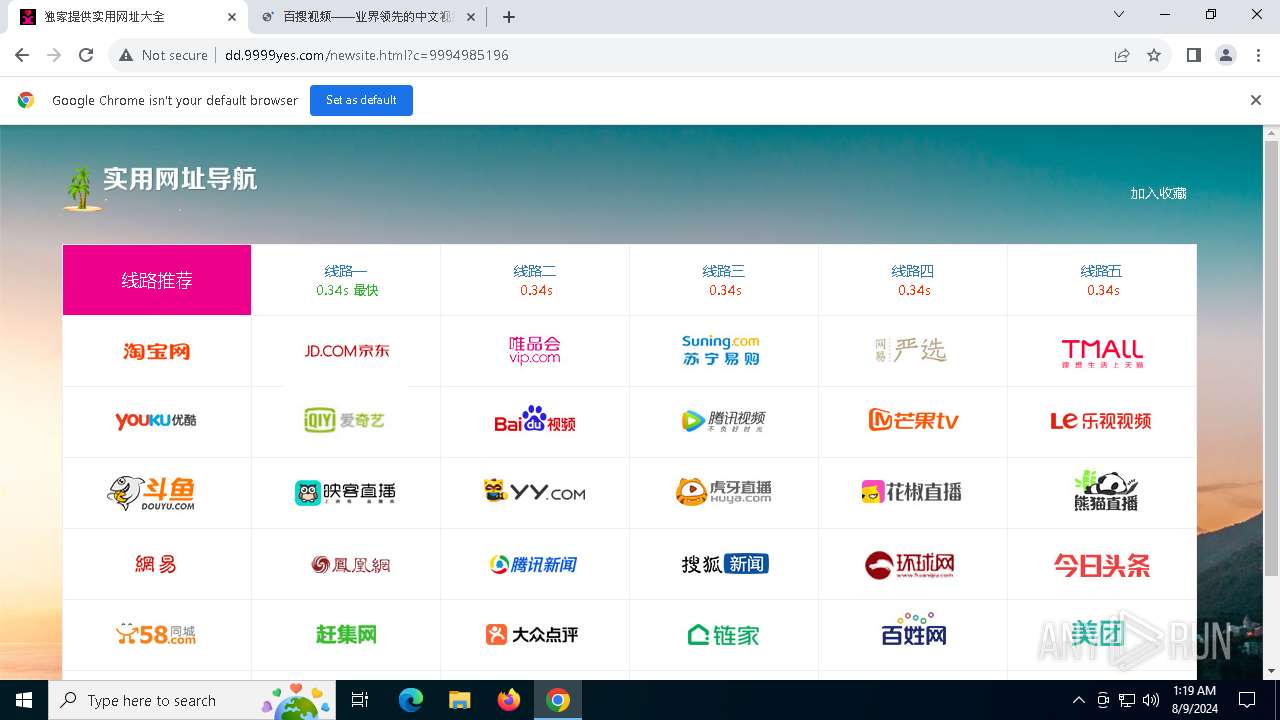Click the 实用网址导航 site title
Image resolution: width=1280 pixels, height=720 pixels.
(180, 179)
